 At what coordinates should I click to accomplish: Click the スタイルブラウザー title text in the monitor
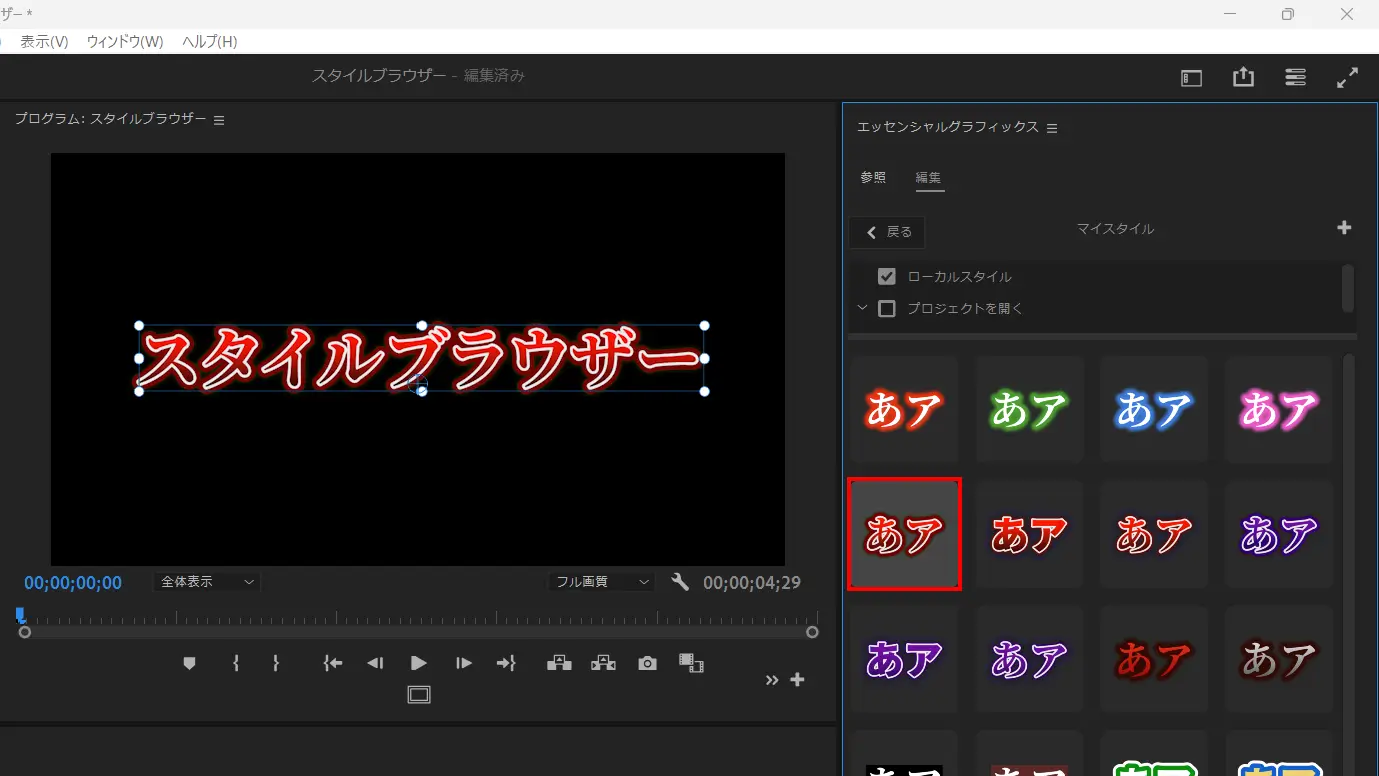(x=420, y=358)
